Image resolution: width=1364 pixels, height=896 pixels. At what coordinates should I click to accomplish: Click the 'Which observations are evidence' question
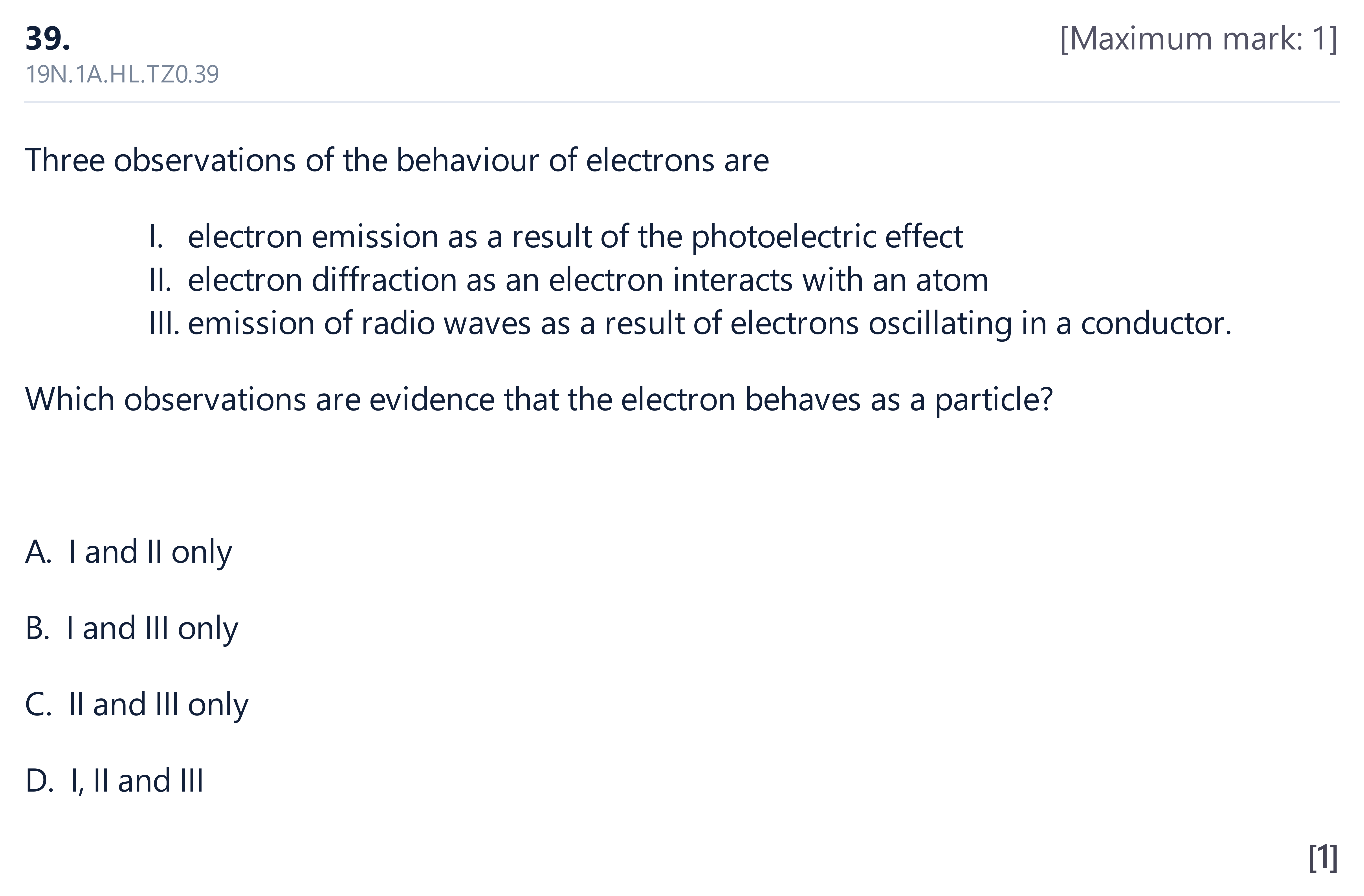point(539,399)
